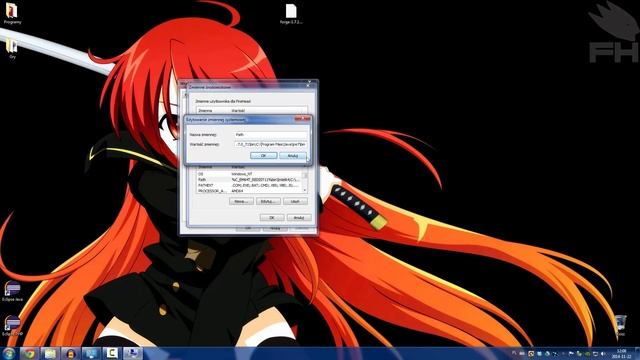The image size is (640, 360).
Task: Confirm the variable edit with OK
Action: 263,156
